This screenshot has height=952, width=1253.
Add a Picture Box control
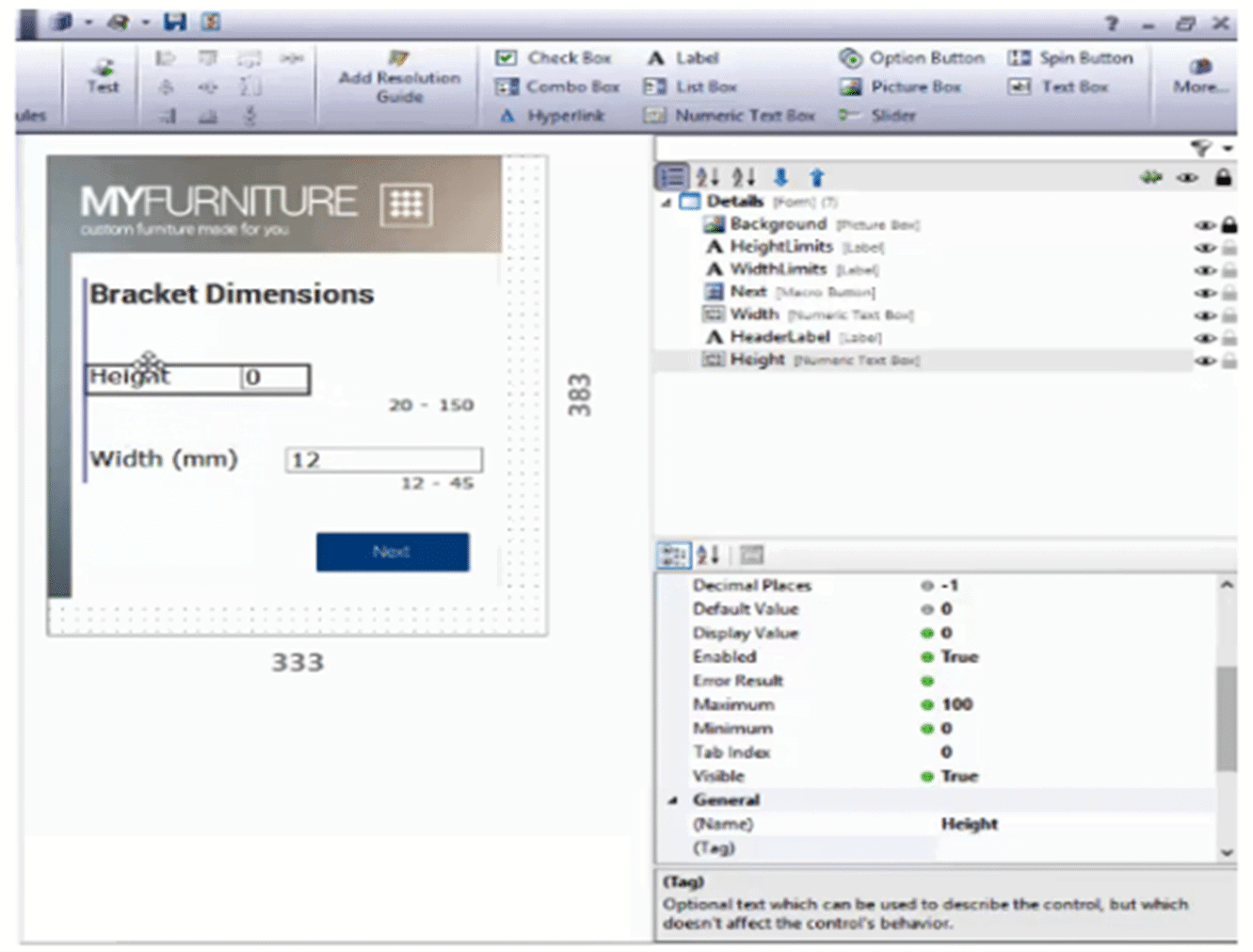[x=901, y=87]
